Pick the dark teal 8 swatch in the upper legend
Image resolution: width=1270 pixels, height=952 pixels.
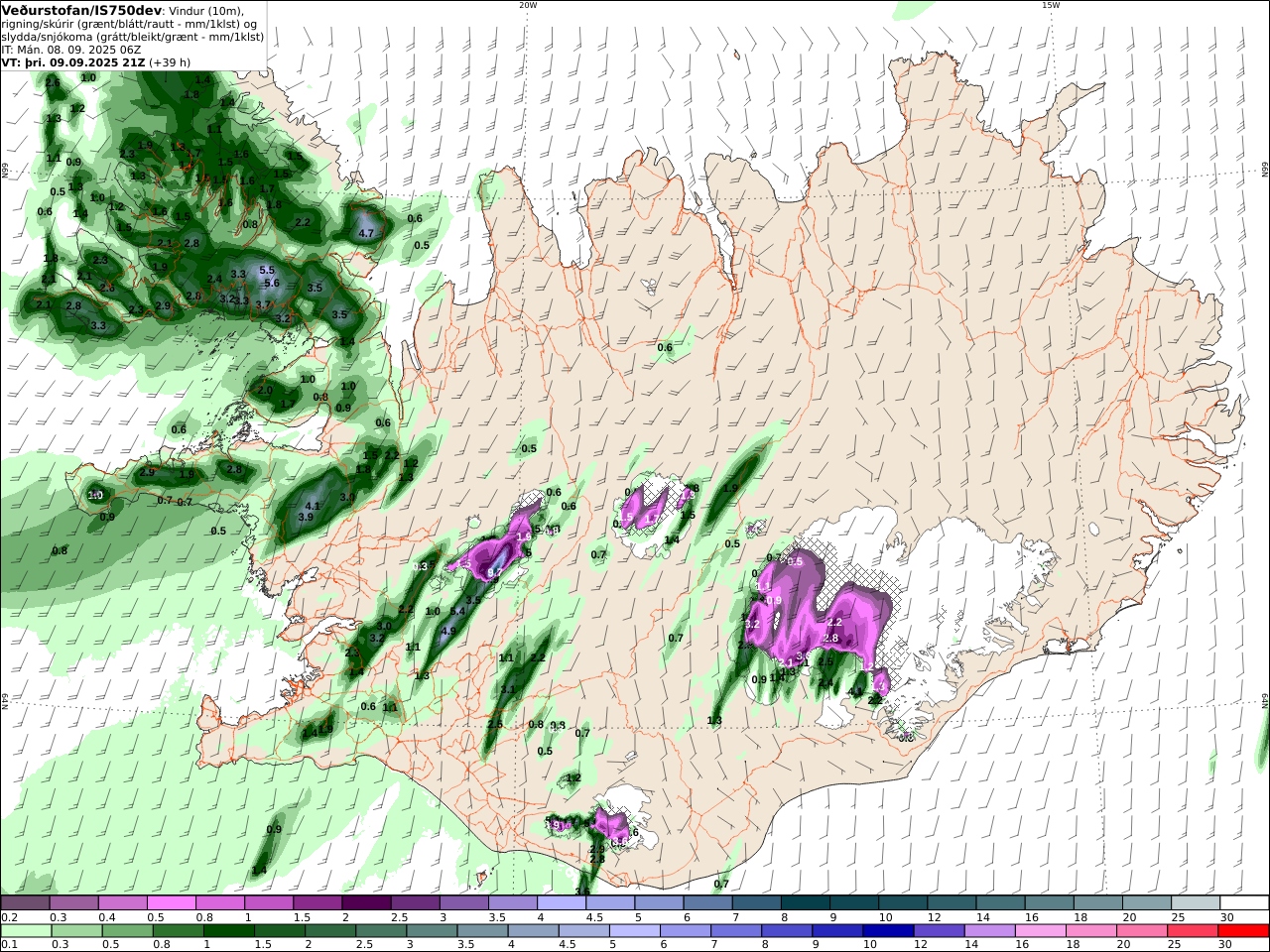(805, 902)
